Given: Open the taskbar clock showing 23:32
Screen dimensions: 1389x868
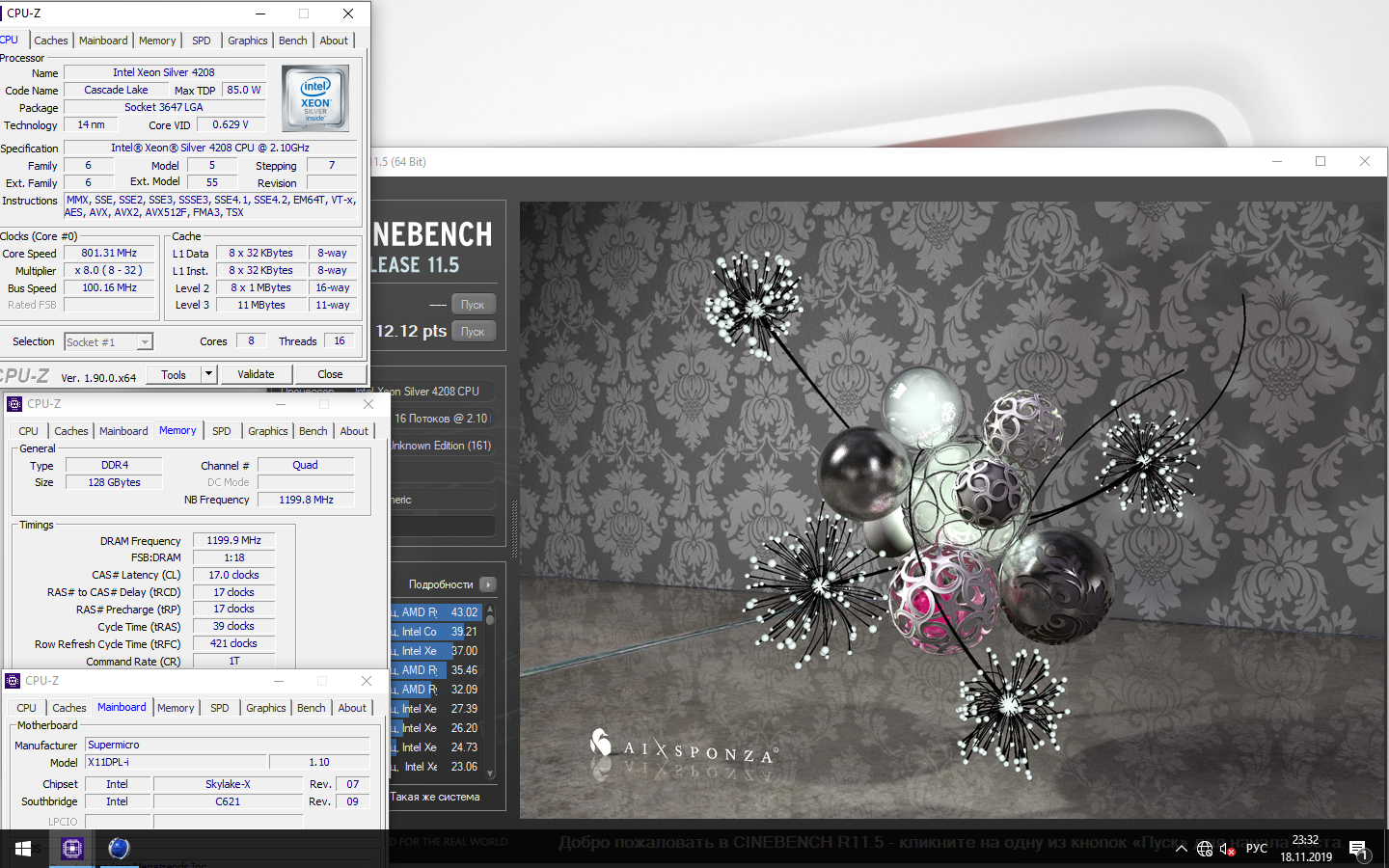Looking at the screenshot, I should (x=1306, y=849).
